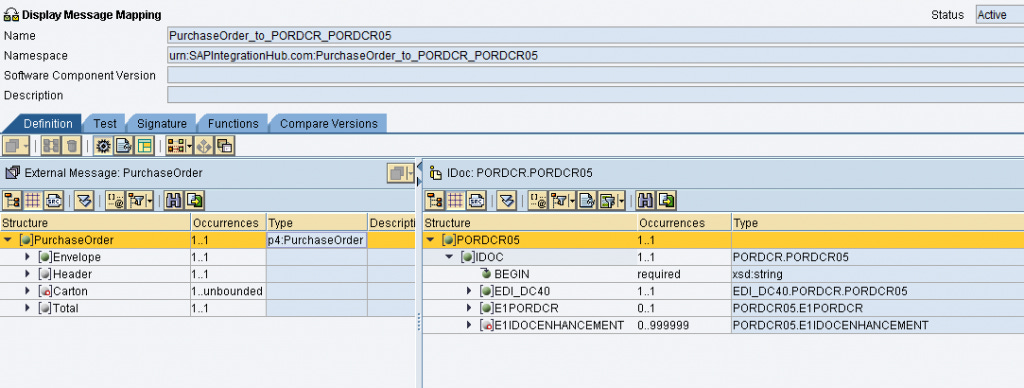
Task: Collapse the IDOC node
Action: [x=449, y=257]
